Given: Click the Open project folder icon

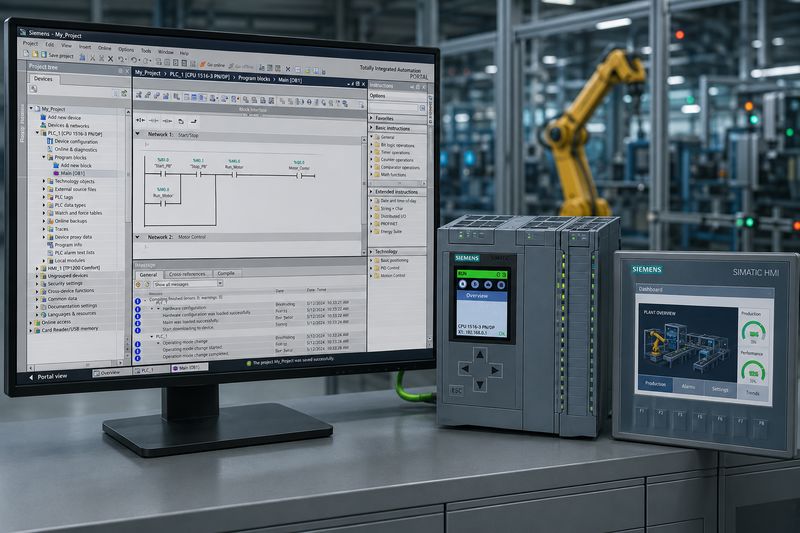Looking at the screenshot, I should 35,54.
